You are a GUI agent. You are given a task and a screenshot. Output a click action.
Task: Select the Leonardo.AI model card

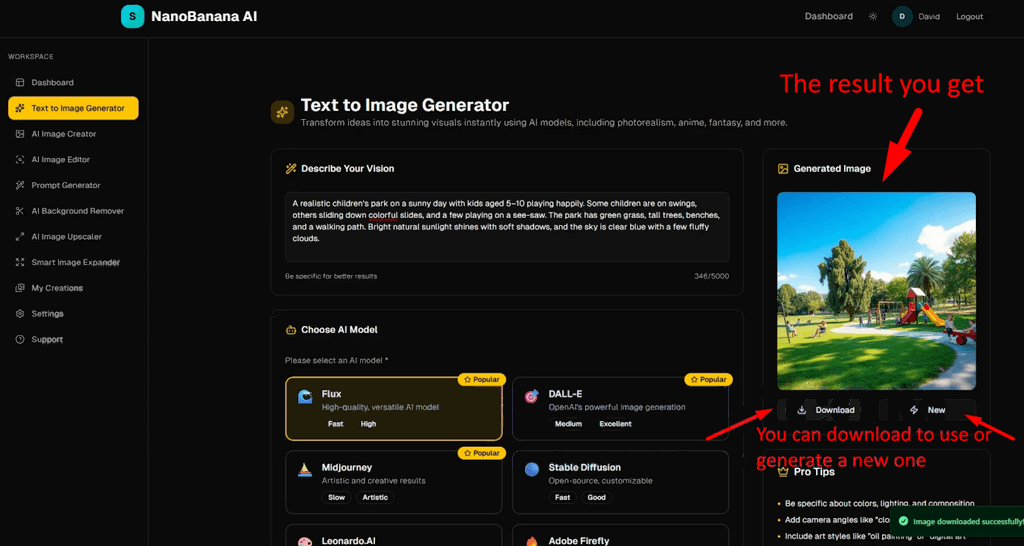394,535
